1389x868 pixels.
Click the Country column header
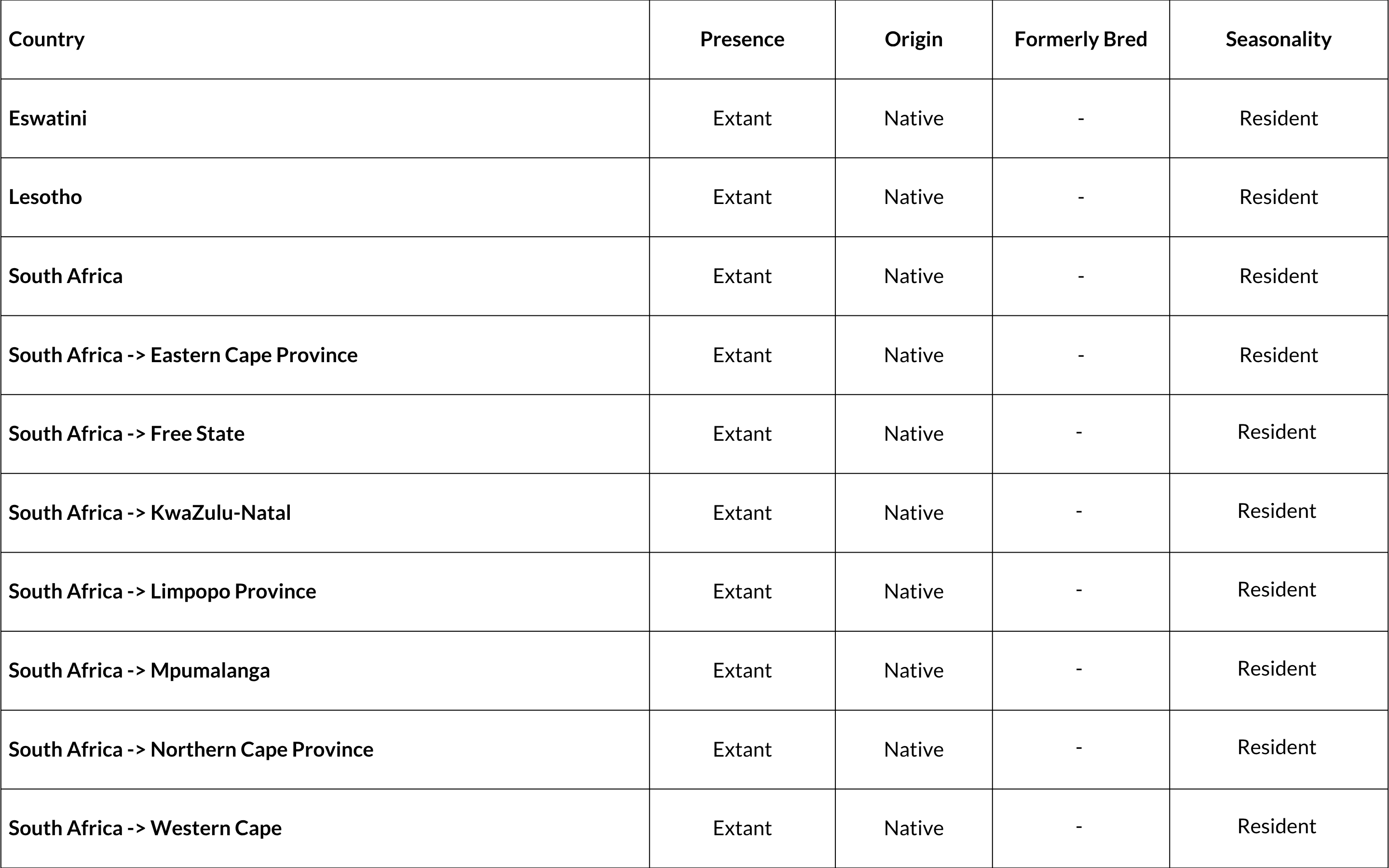(x=46, y=39)
